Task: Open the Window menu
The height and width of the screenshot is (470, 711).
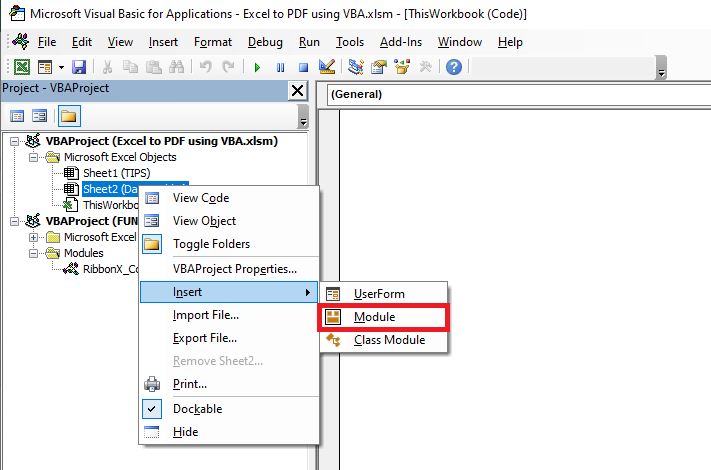Action: pos(460,42)
